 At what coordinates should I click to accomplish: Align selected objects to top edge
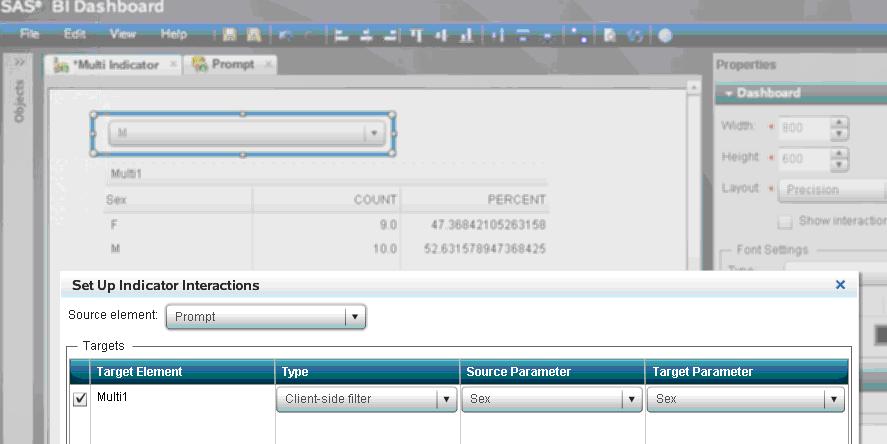point(416,36)
